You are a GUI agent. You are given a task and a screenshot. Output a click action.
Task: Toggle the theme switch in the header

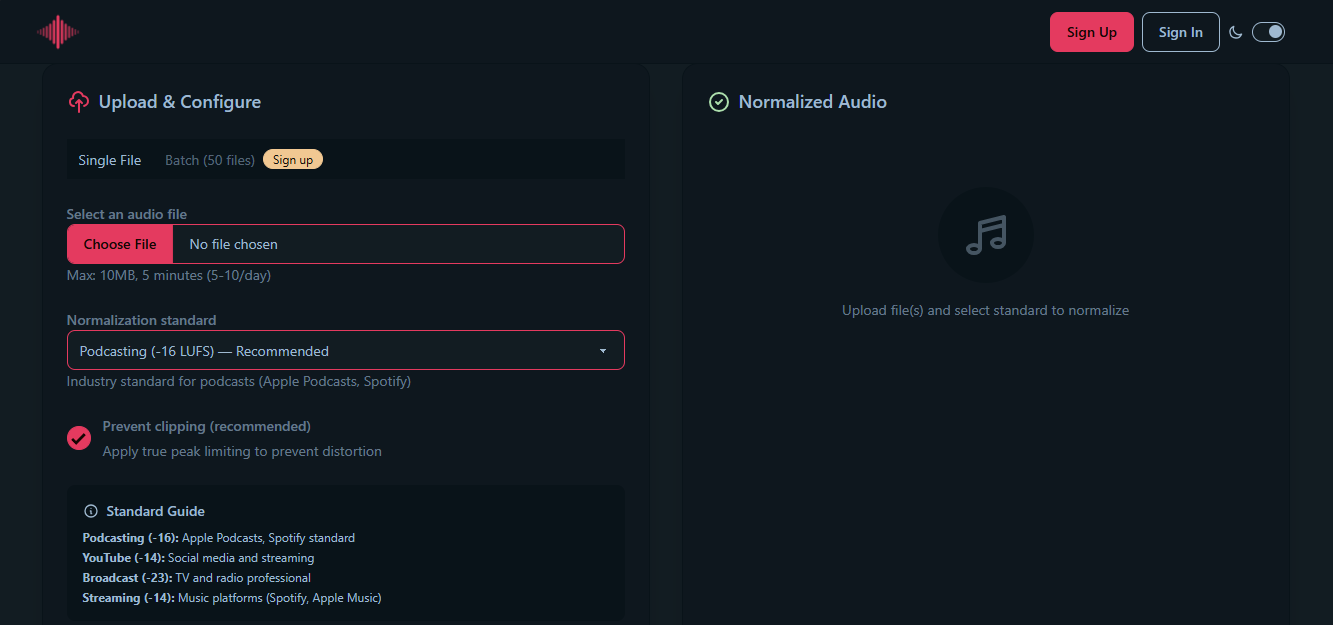1268,31
